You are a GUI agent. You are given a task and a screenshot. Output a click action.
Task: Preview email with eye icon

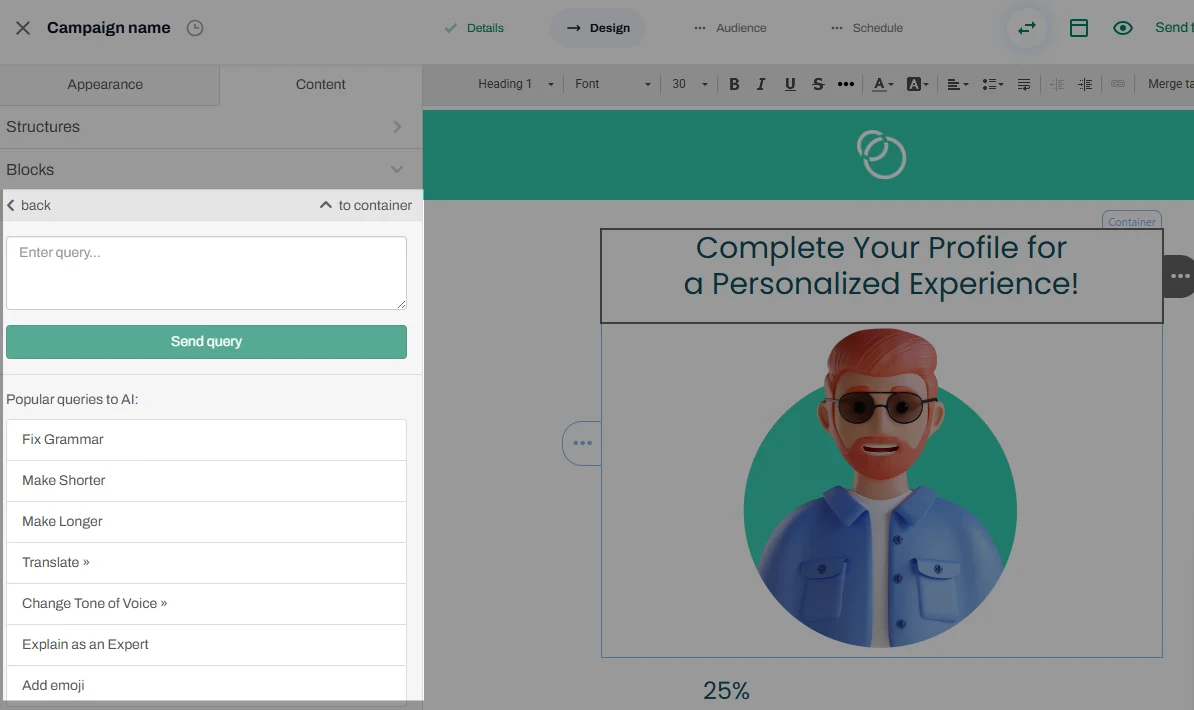pos(1122,28)
